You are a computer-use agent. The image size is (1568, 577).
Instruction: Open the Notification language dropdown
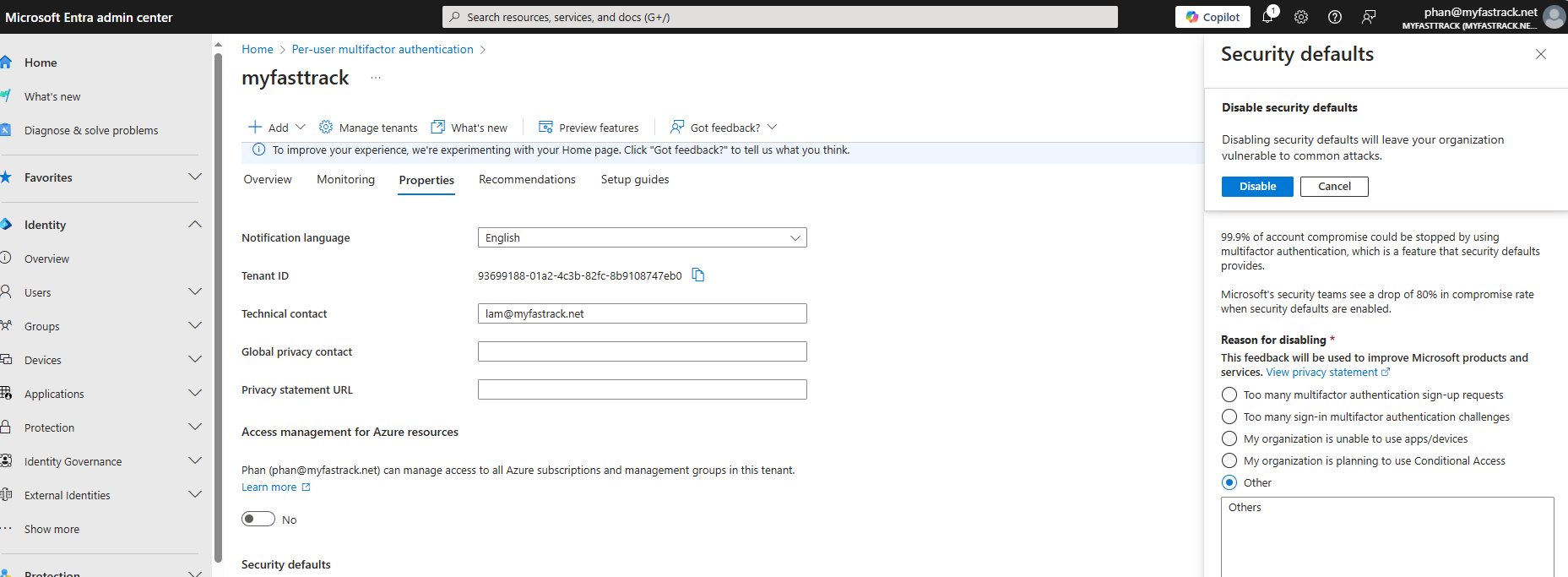642,237
